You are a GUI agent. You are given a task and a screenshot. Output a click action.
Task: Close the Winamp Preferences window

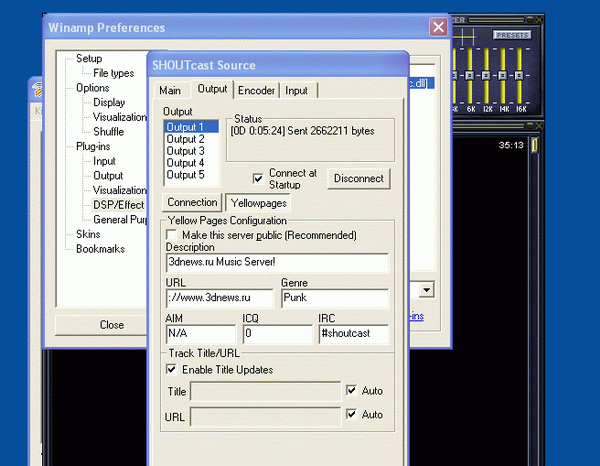pos(437,27)
